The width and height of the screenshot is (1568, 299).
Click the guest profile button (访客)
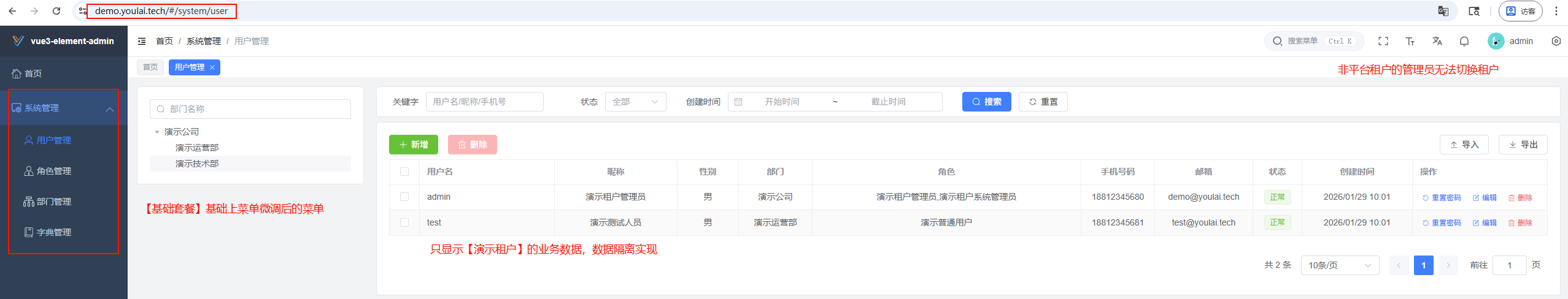(x=1520, y=11)
